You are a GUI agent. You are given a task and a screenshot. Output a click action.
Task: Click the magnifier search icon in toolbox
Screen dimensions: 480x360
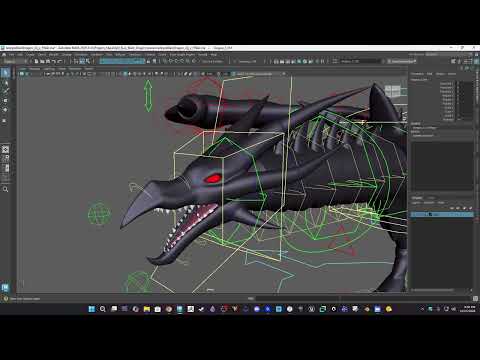coord(5,189)
